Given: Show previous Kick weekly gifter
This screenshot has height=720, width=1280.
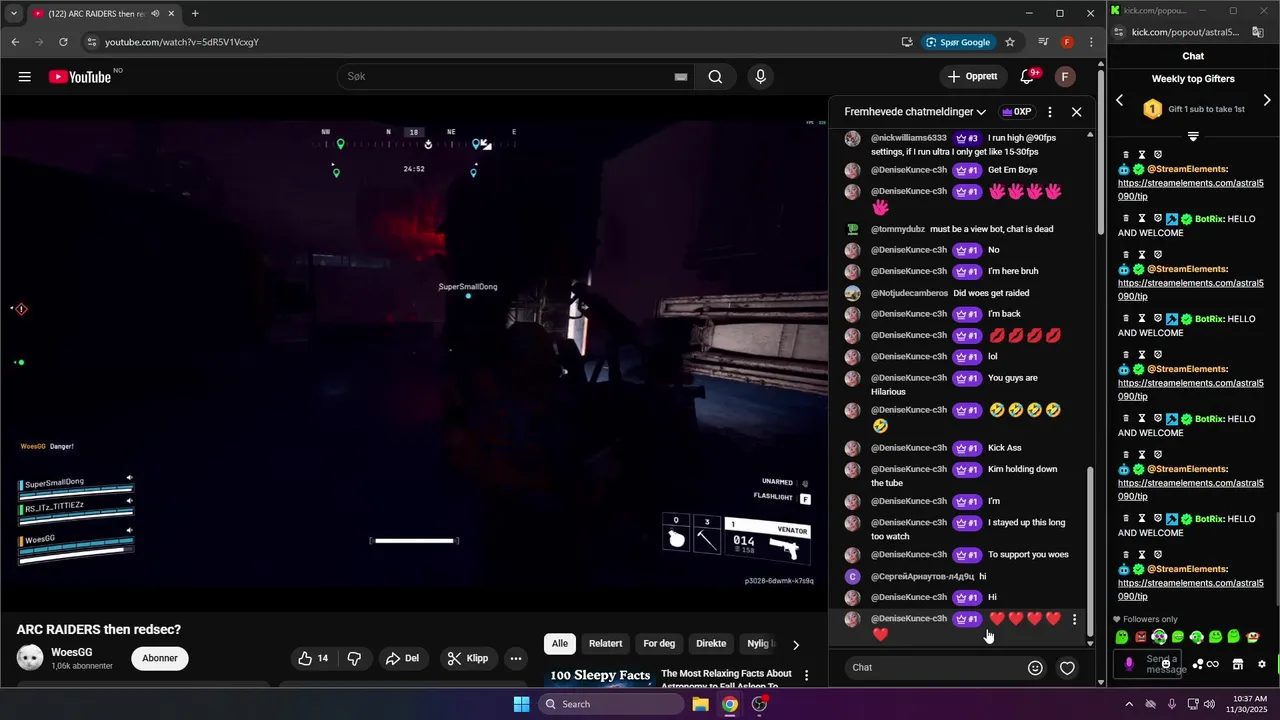Looking at the screenshot, I should [x=1120, y=100].
